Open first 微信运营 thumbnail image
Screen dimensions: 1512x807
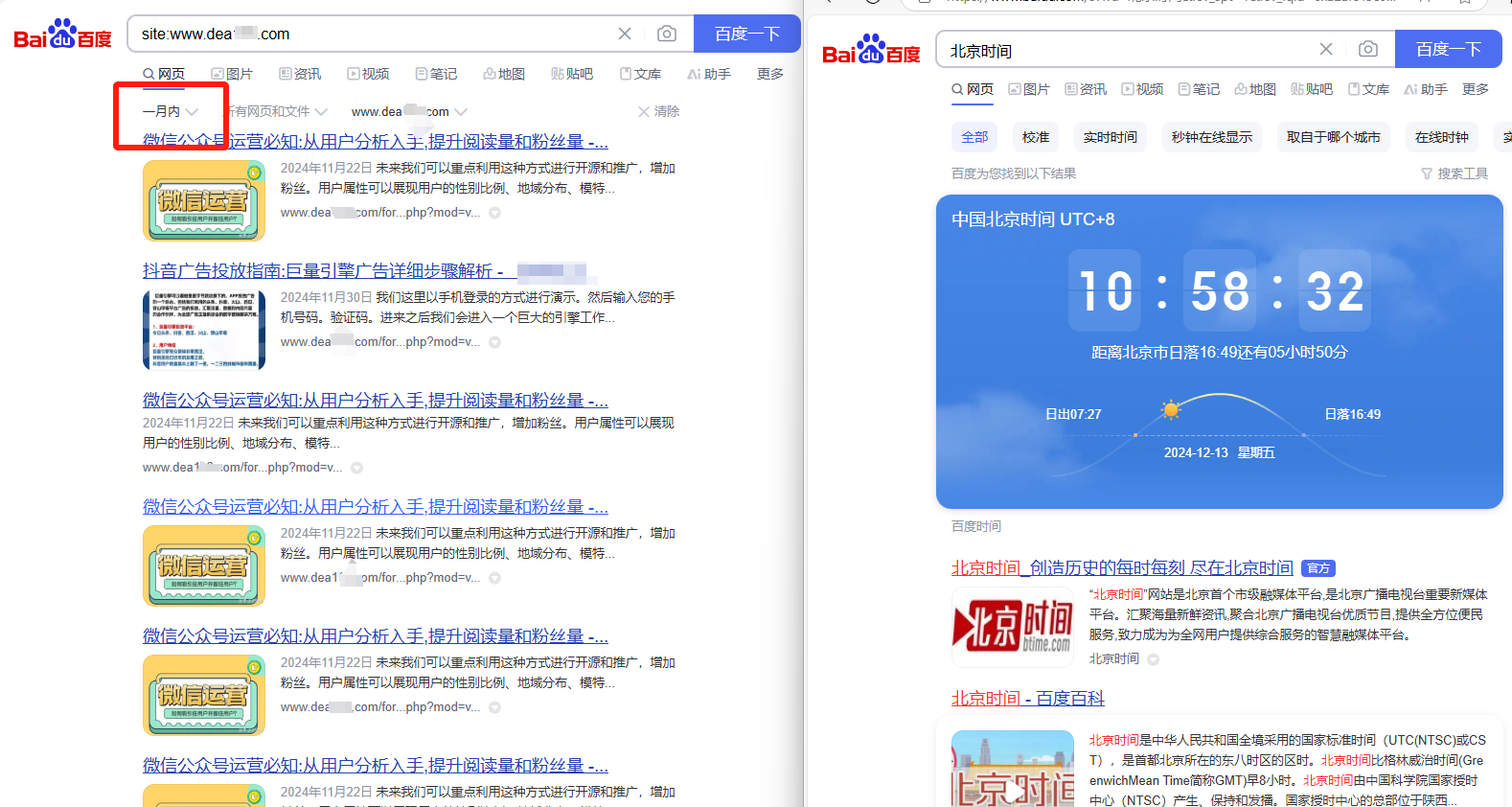(204, 200)
